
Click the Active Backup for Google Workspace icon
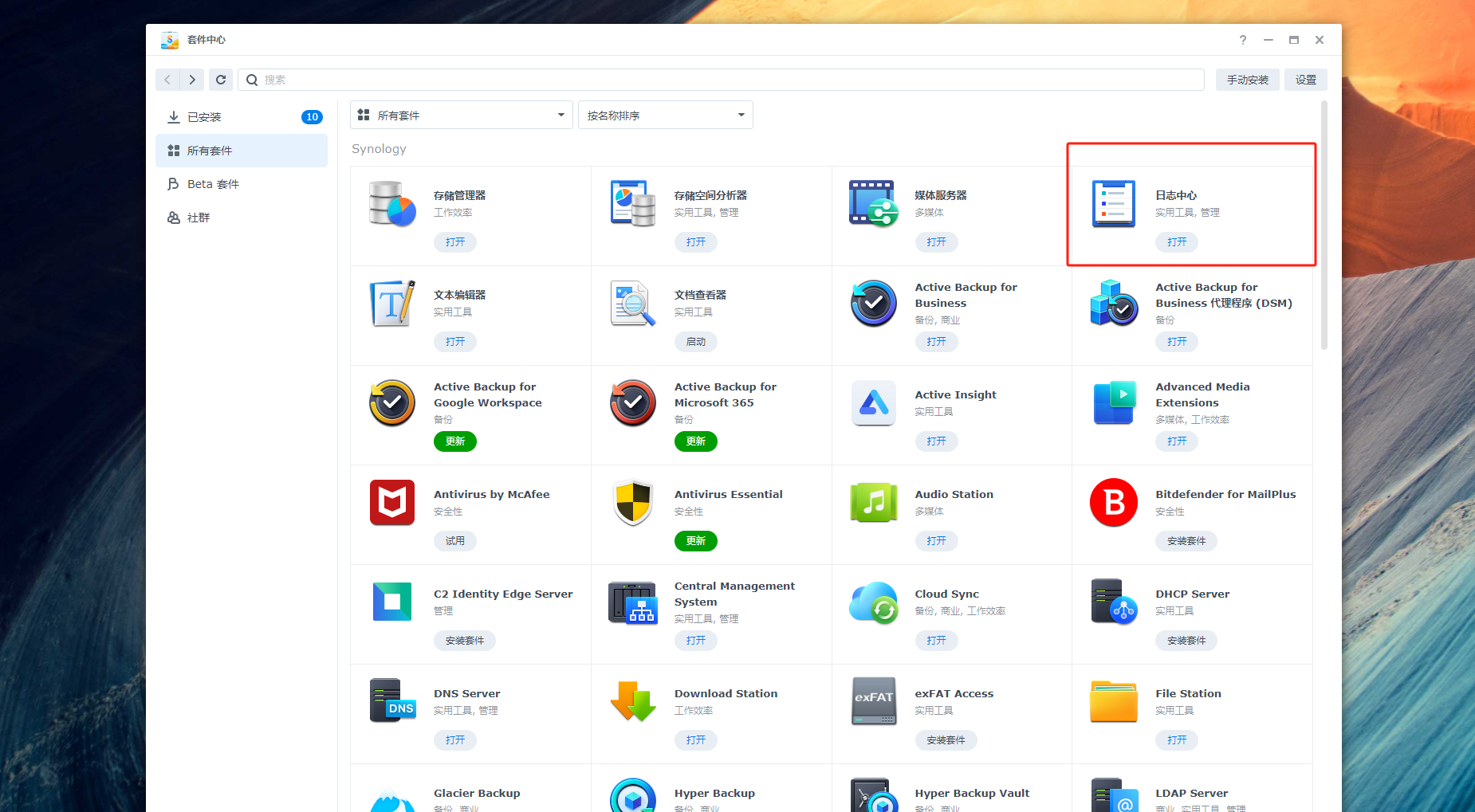coord(392,403)
